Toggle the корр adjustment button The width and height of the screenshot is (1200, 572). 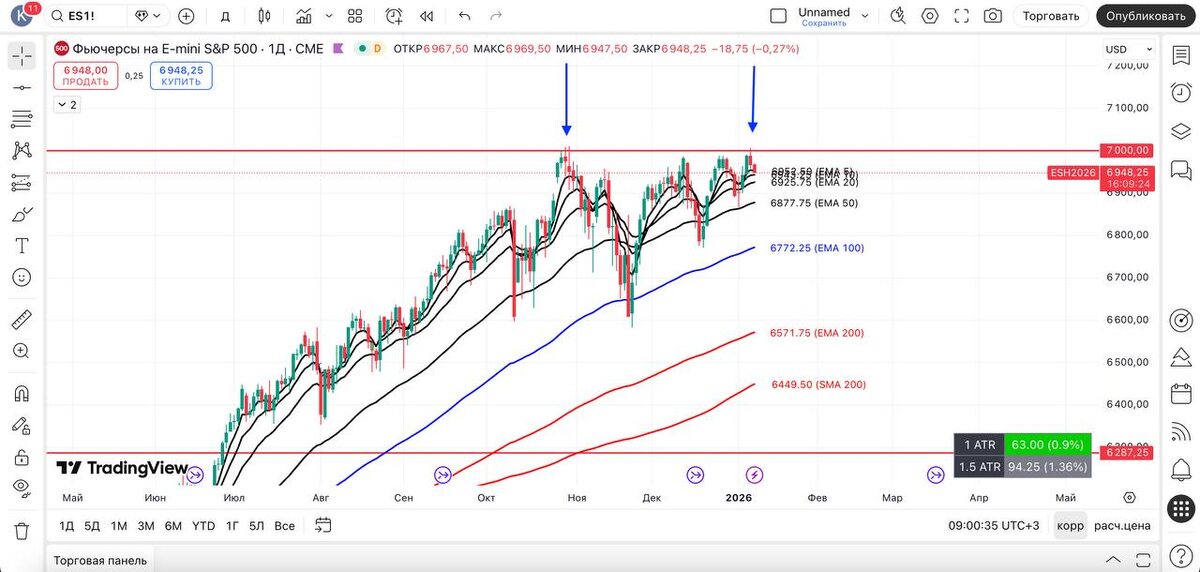click(x=1070, y=526)
